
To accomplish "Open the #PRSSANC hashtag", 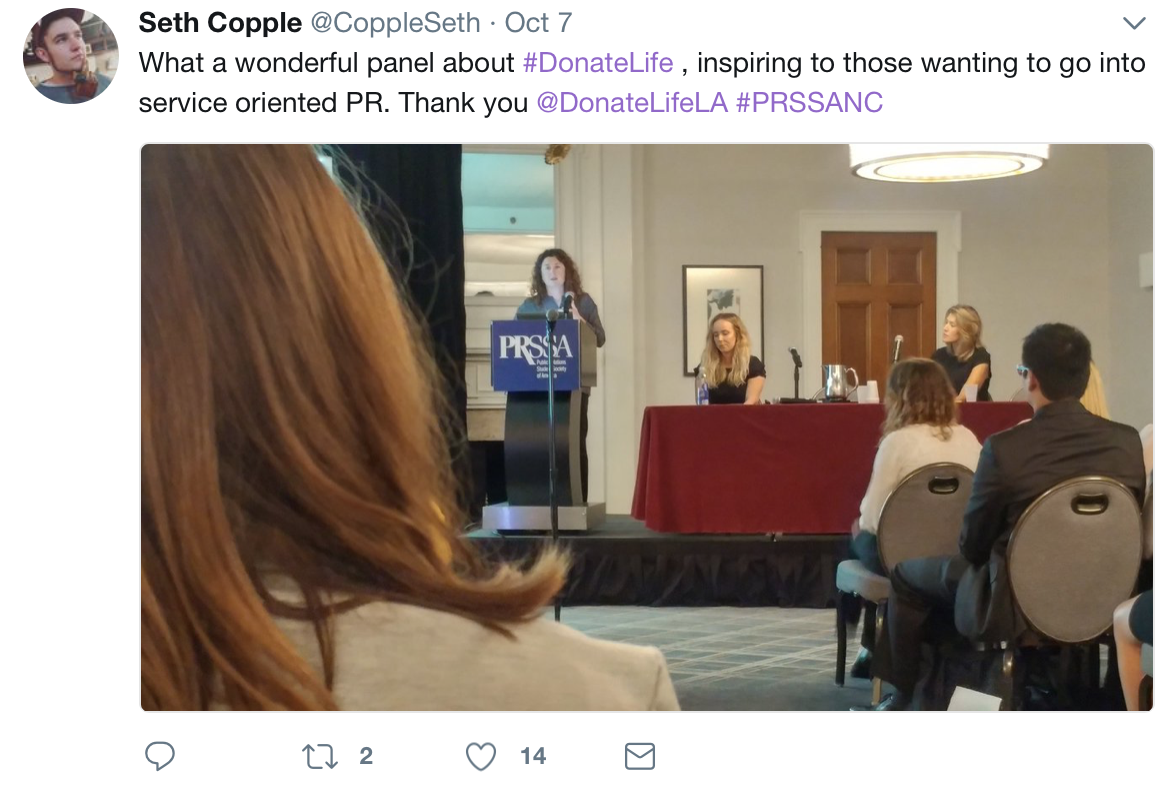I will click(809, 102).
